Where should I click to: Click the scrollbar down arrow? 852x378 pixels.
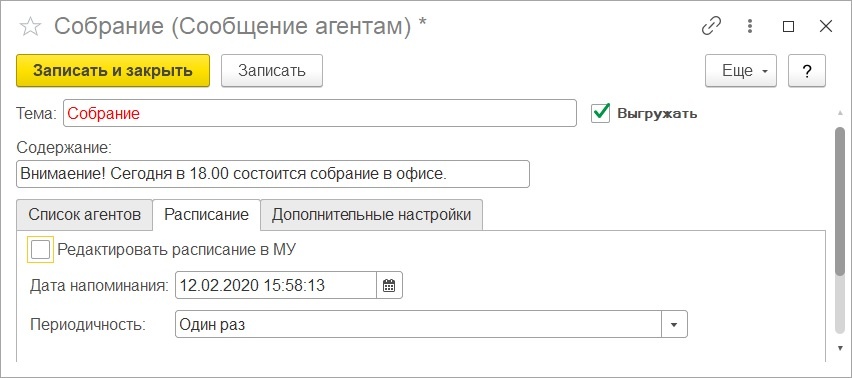[840, 348]
